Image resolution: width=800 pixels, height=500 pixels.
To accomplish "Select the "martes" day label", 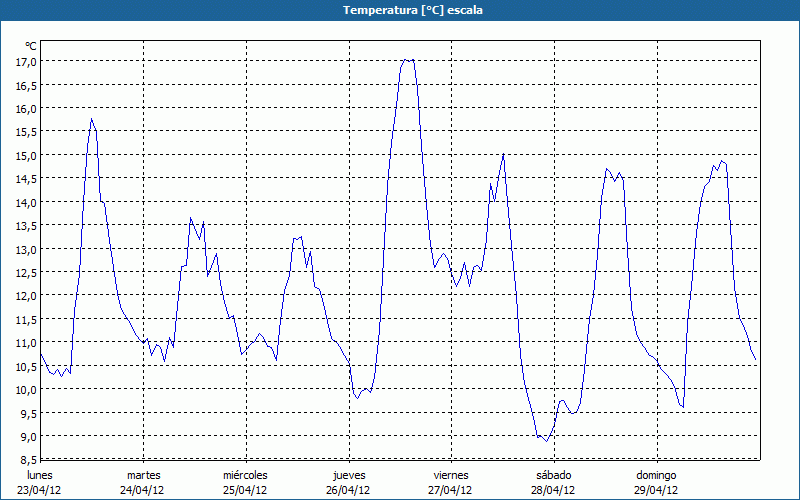I will coord(143,475).
